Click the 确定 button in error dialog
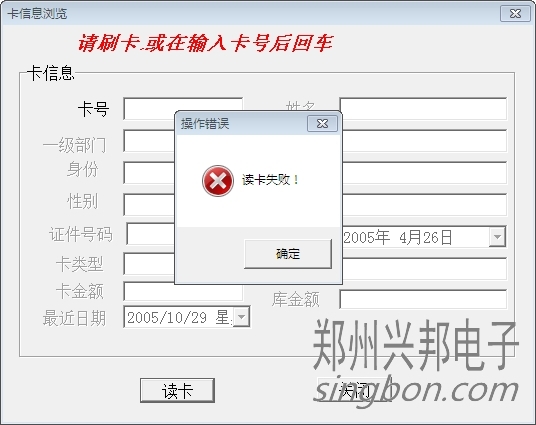 tap(288, 254)
